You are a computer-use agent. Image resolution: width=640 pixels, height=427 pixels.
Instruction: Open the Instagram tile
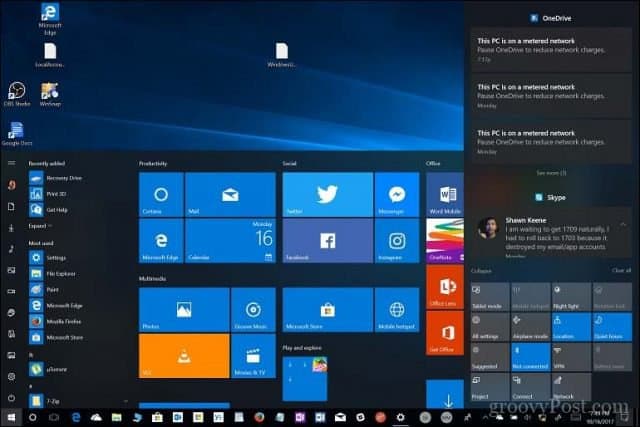click(x=397, y=240)
